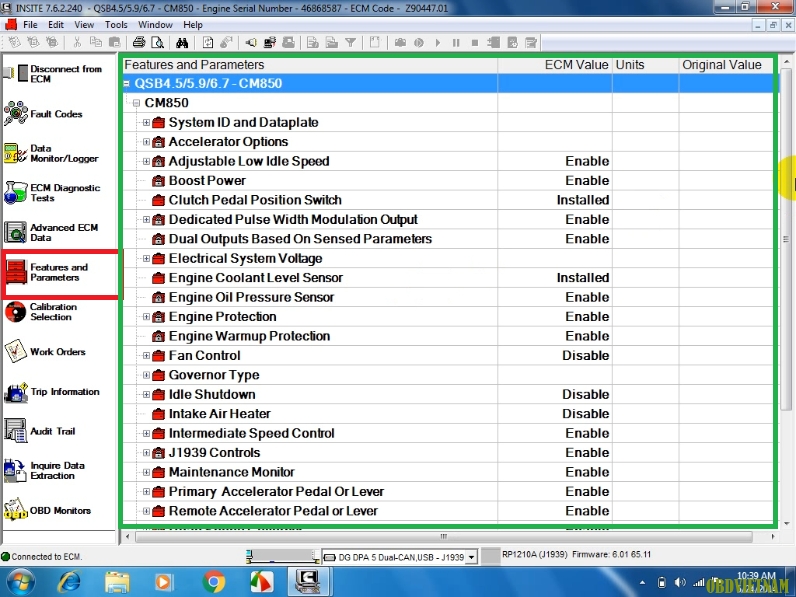Open Internet Explorer from the taskbar
This screenshot has height=597, width=796.
pyautogui.click(x=70, y=582)
